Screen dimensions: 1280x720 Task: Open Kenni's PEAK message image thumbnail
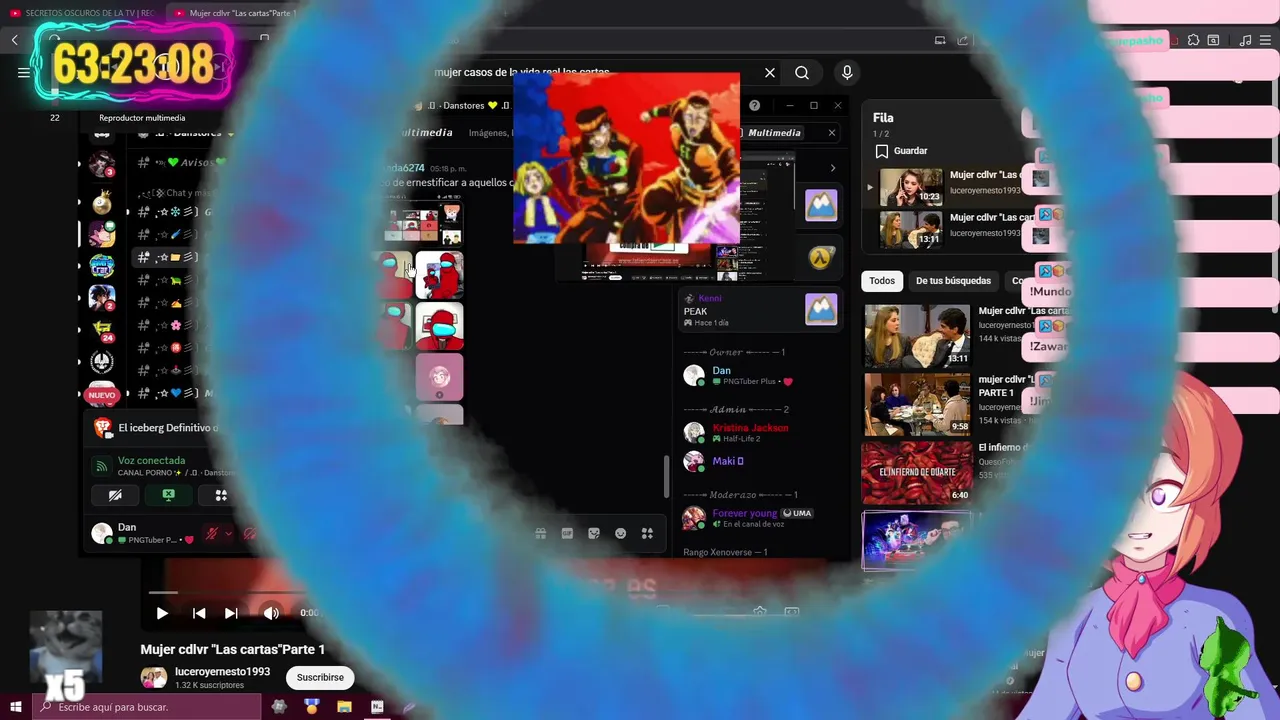tap(821, 310)
